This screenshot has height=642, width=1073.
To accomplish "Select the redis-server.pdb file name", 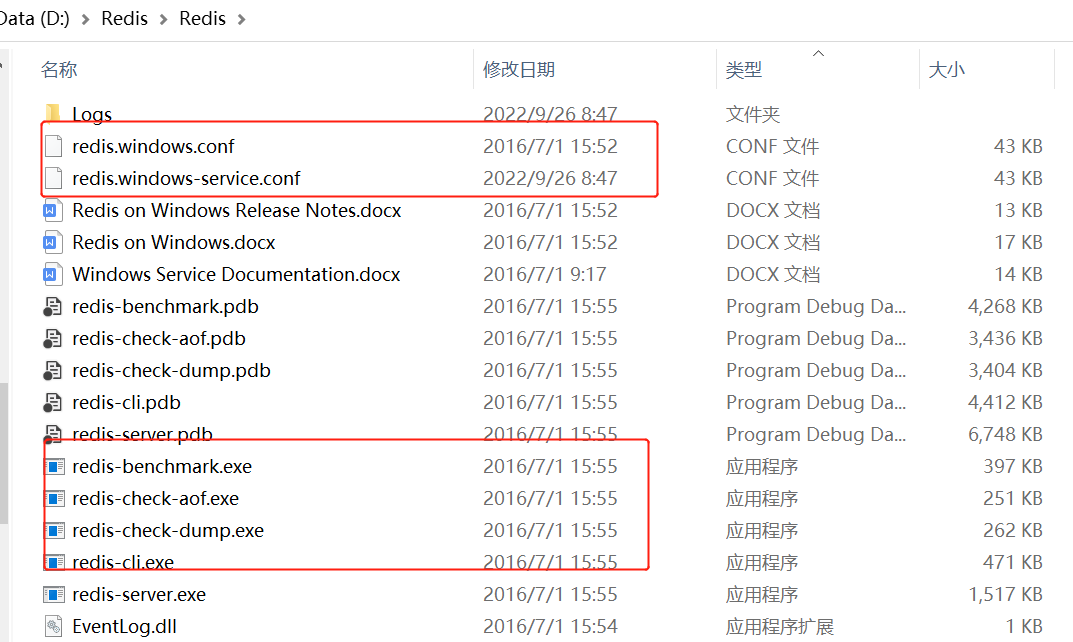I will (142, 434).
